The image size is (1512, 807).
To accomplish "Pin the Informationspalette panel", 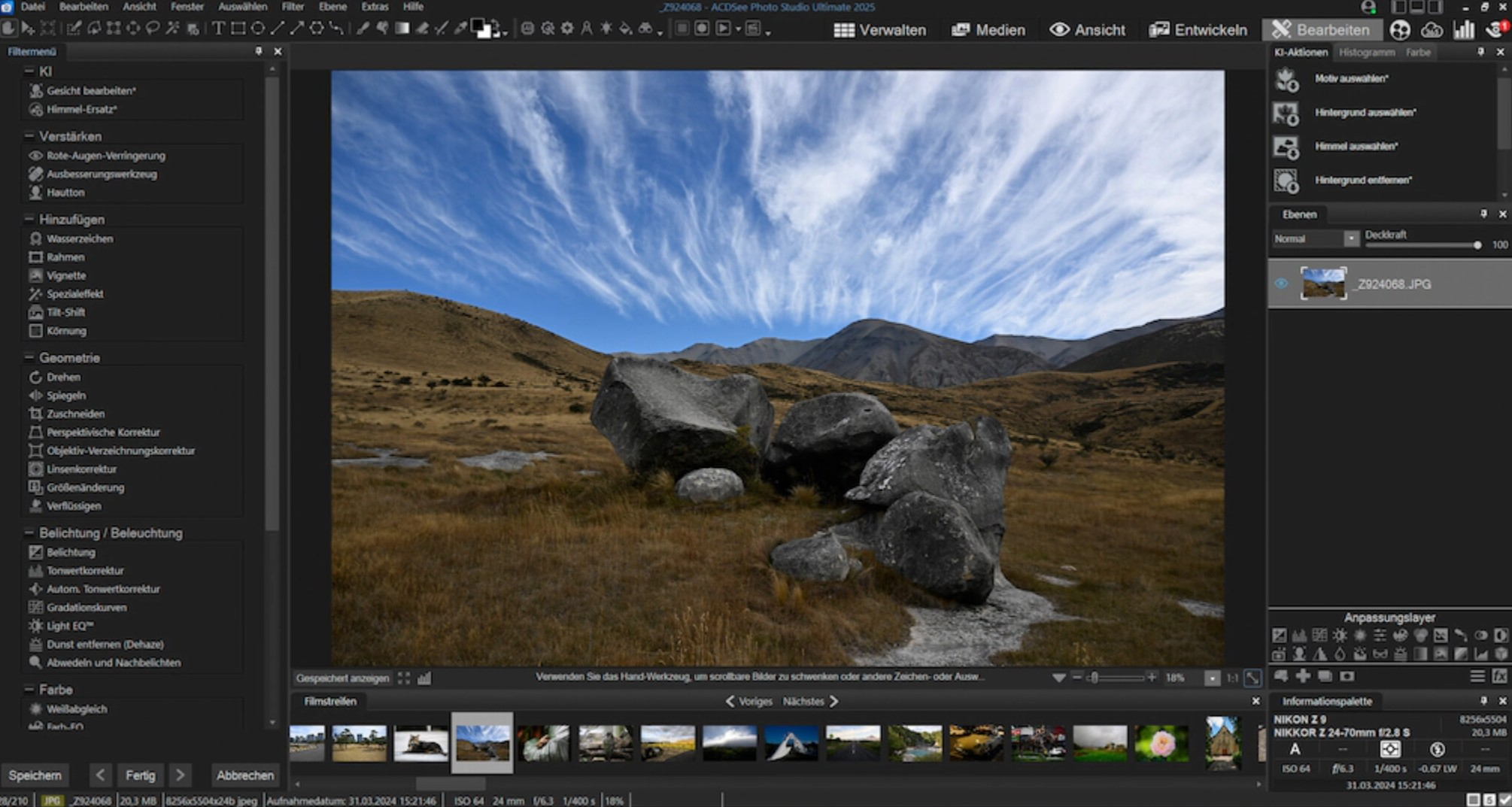I will pos(1483,700).
